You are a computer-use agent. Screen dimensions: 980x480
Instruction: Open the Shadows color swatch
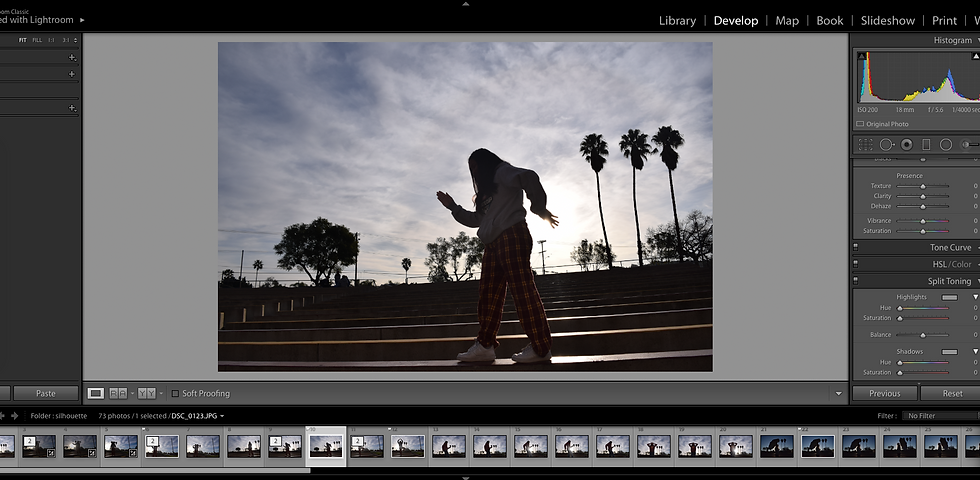(x=949, y=352)
